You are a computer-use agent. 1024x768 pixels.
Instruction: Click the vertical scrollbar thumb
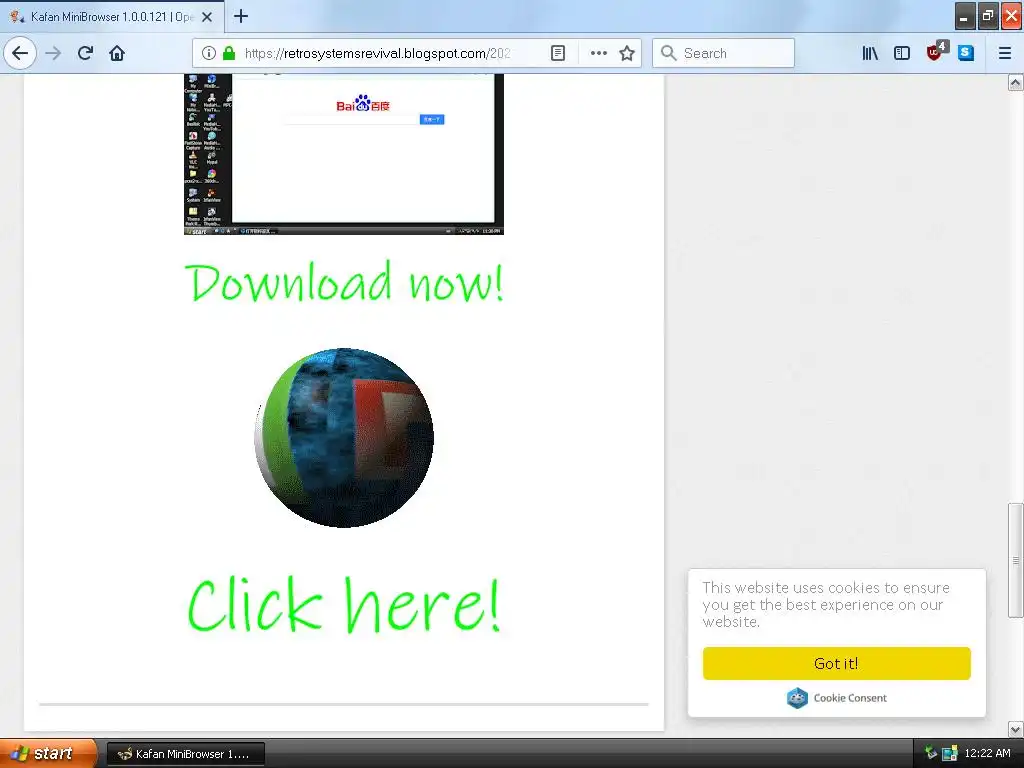pos(1015,560)
